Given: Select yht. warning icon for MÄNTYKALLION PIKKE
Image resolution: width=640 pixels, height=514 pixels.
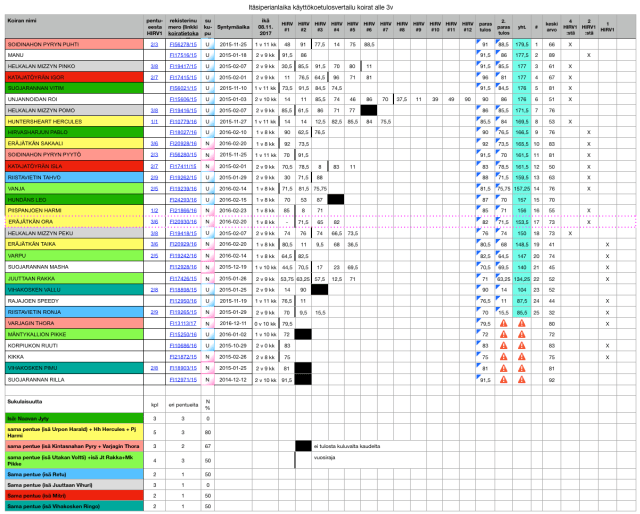Looking at the screenshot, I should (x=523, y=334).
